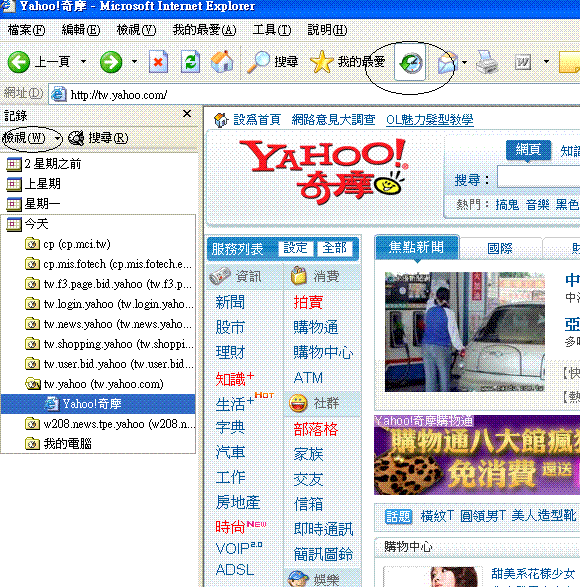
Task: Open the 檢視(V) menu
Action: point(136,30)
